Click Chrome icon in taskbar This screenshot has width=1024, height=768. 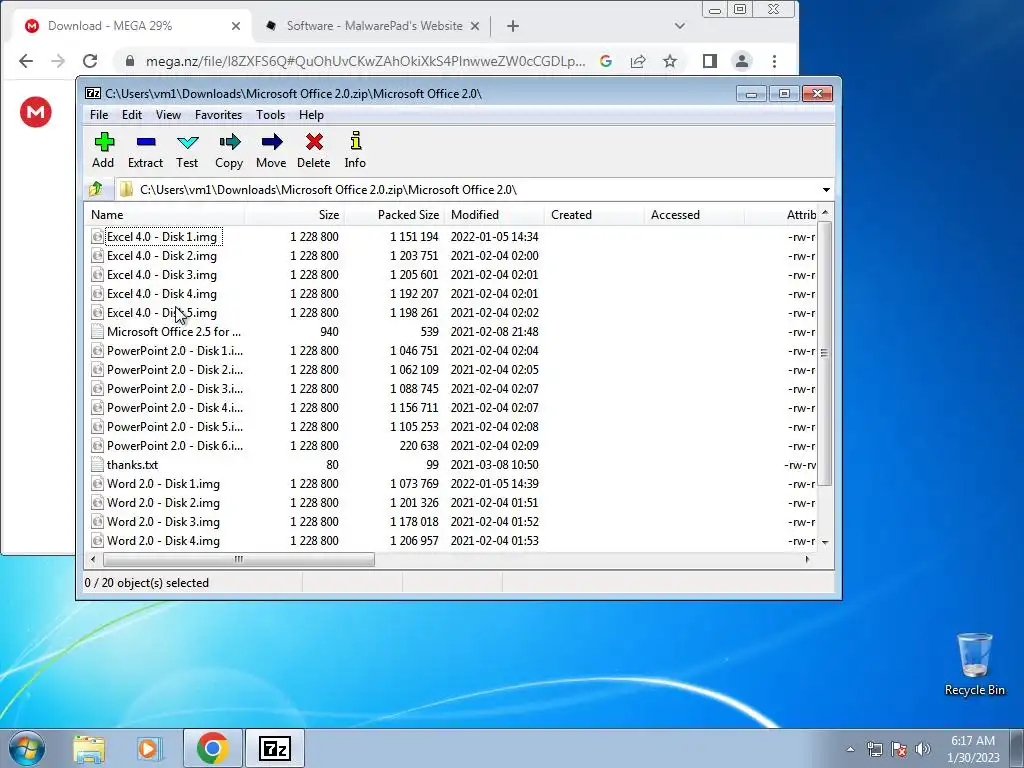pyautogui.click(x=212, y=748)
